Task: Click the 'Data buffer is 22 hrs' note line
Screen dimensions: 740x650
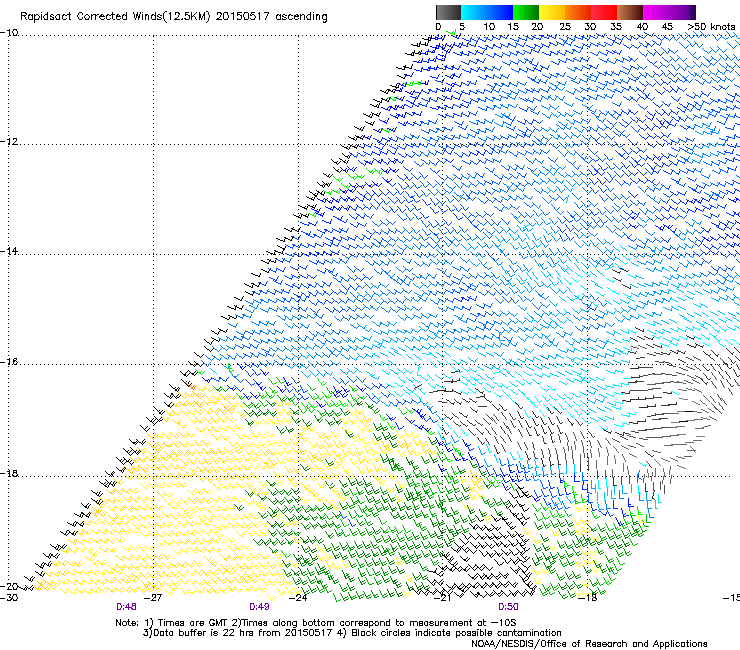Action: (x=352, y=633)
